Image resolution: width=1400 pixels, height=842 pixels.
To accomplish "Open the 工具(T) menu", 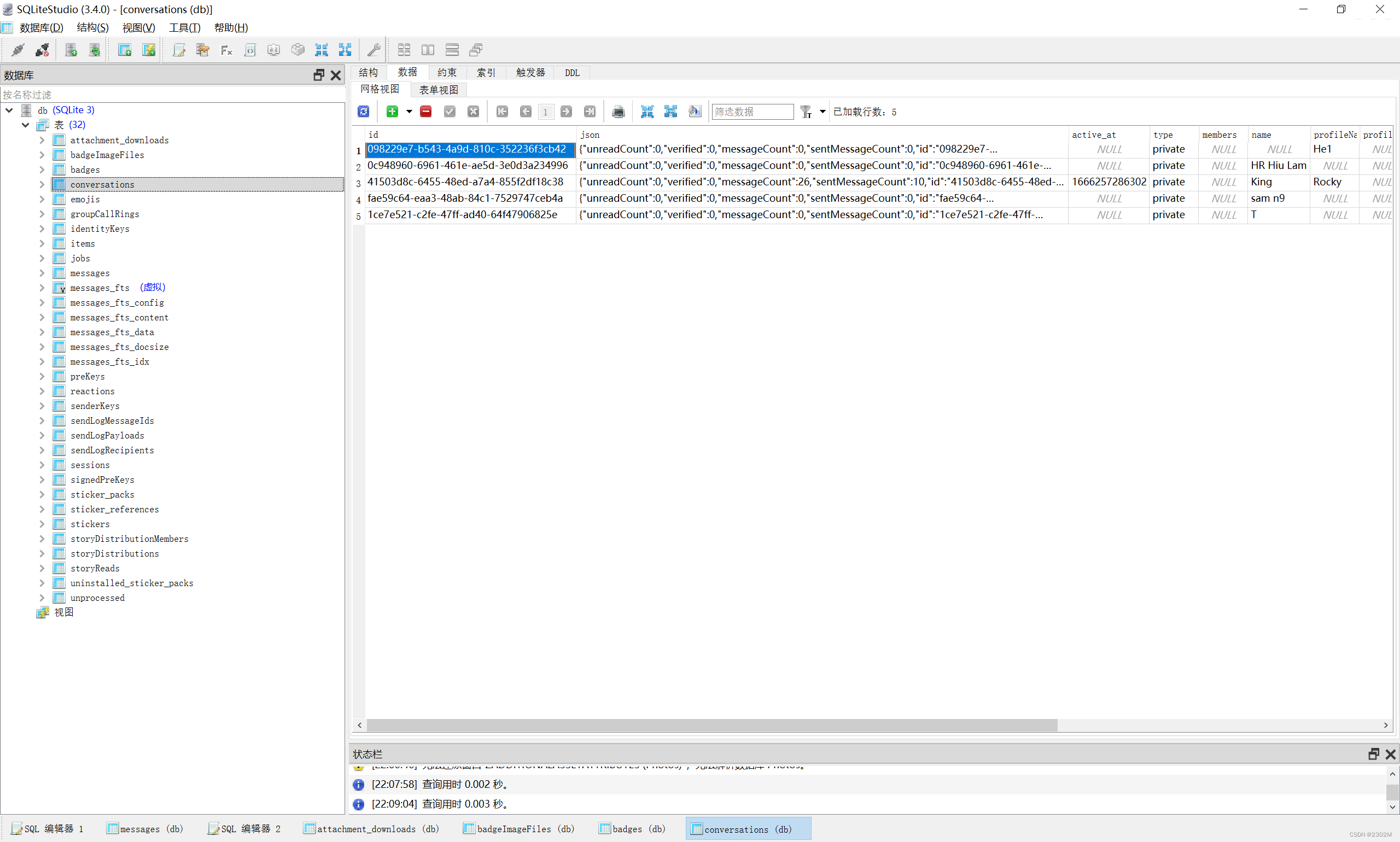I will pos(184,27).
